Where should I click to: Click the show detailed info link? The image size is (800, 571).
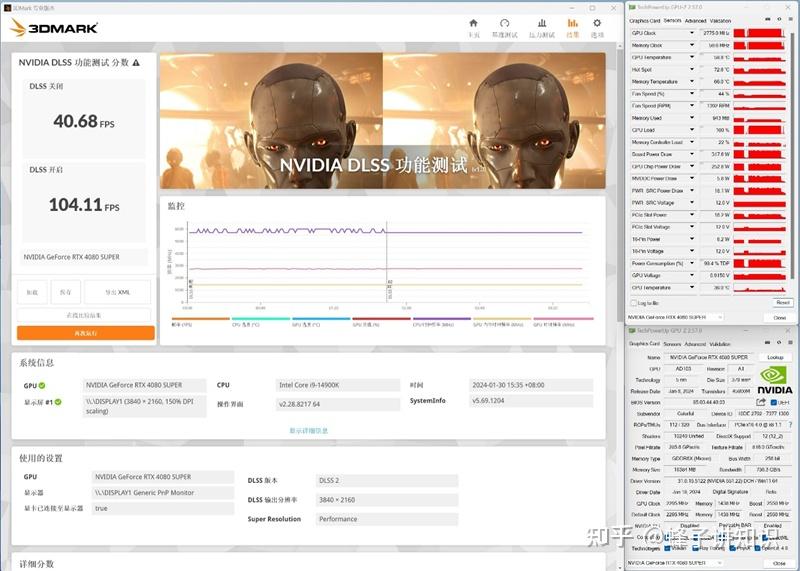(309, 430)
